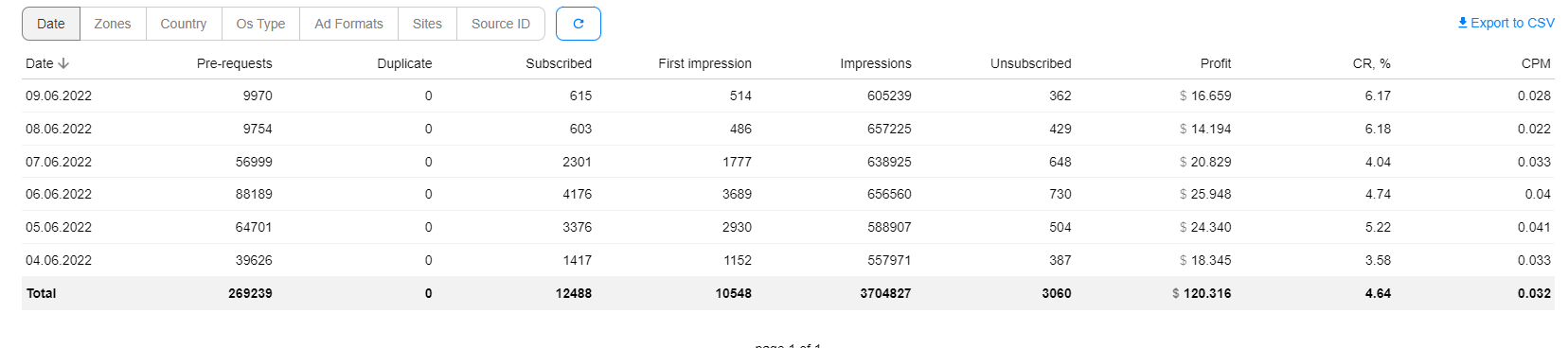The width and height of the screenshot is (1568, 348).
Task: Sort by First impression column
Action: 704,63
